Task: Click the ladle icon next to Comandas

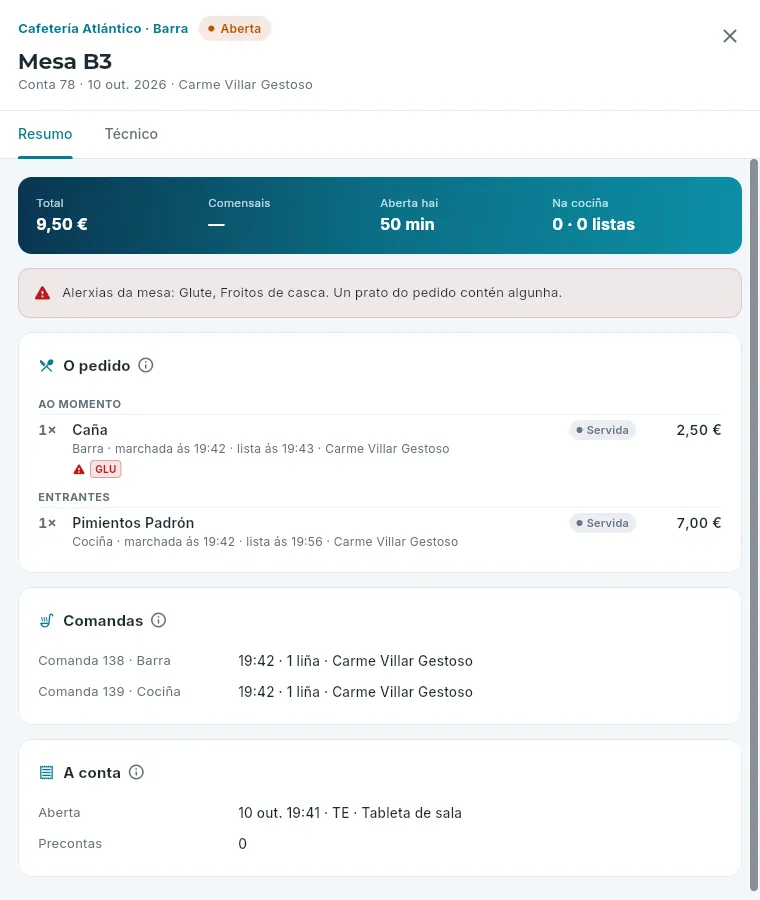Action: tap(46, 620)
